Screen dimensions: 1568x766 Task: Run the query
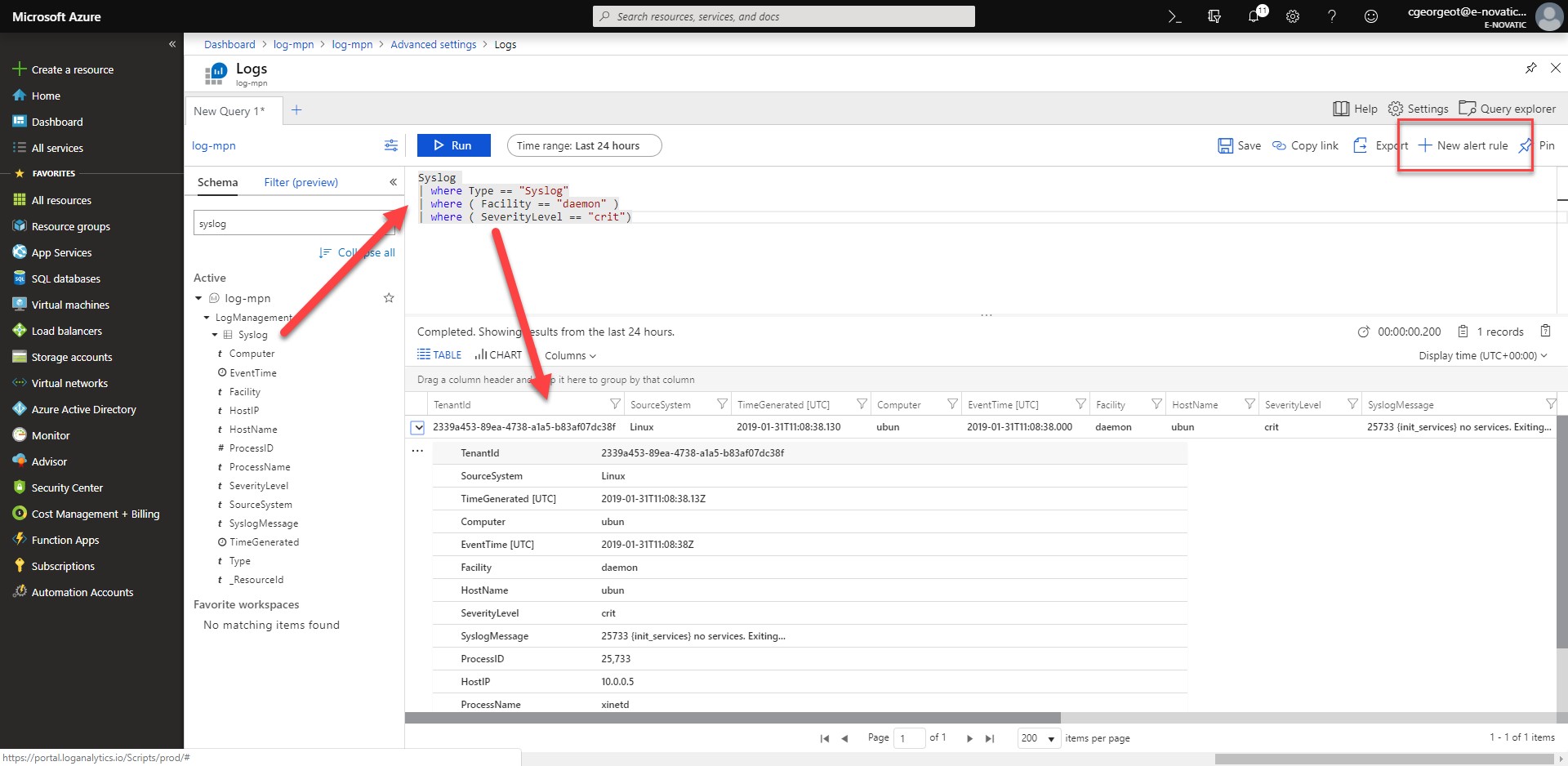[454, 145]
